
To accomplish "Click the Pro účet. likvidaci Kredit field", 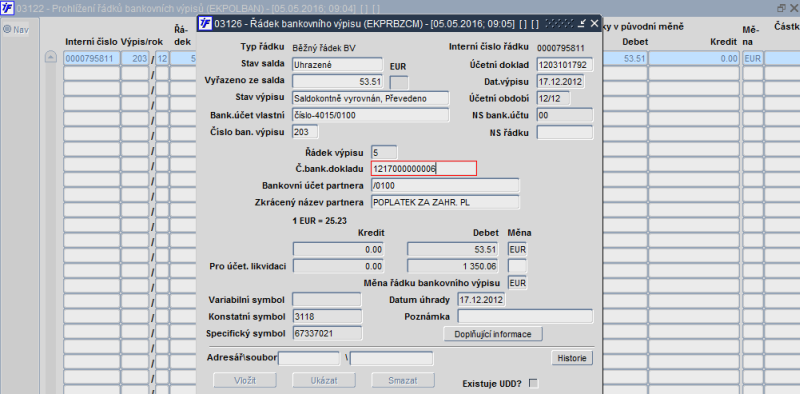I will (338, 266).
